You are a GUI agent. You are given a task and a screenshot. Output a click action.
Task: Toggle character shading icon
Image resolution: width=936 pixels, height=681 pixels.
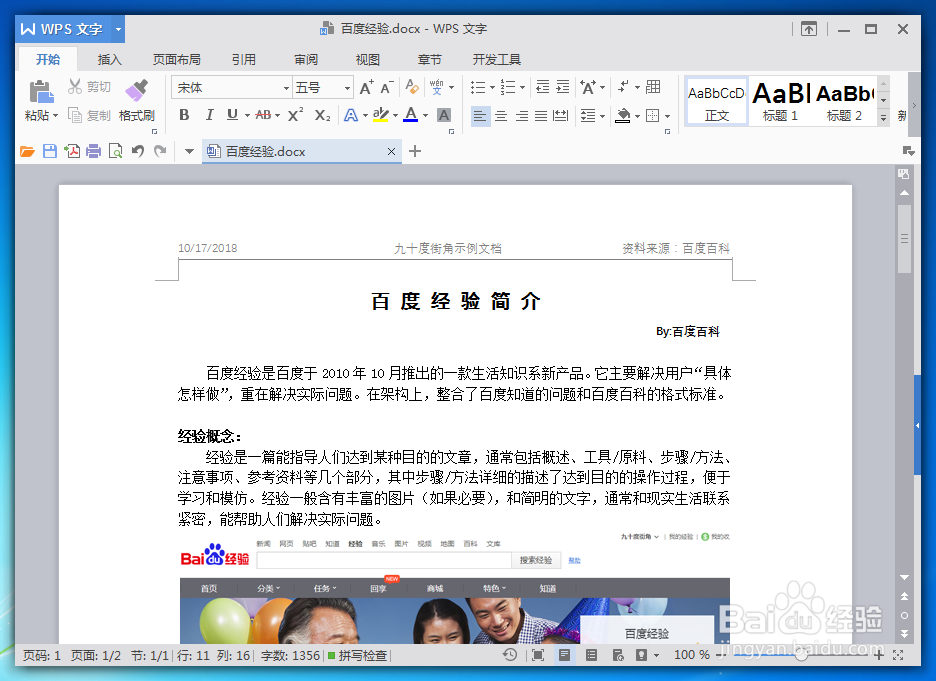coord(444,115)
